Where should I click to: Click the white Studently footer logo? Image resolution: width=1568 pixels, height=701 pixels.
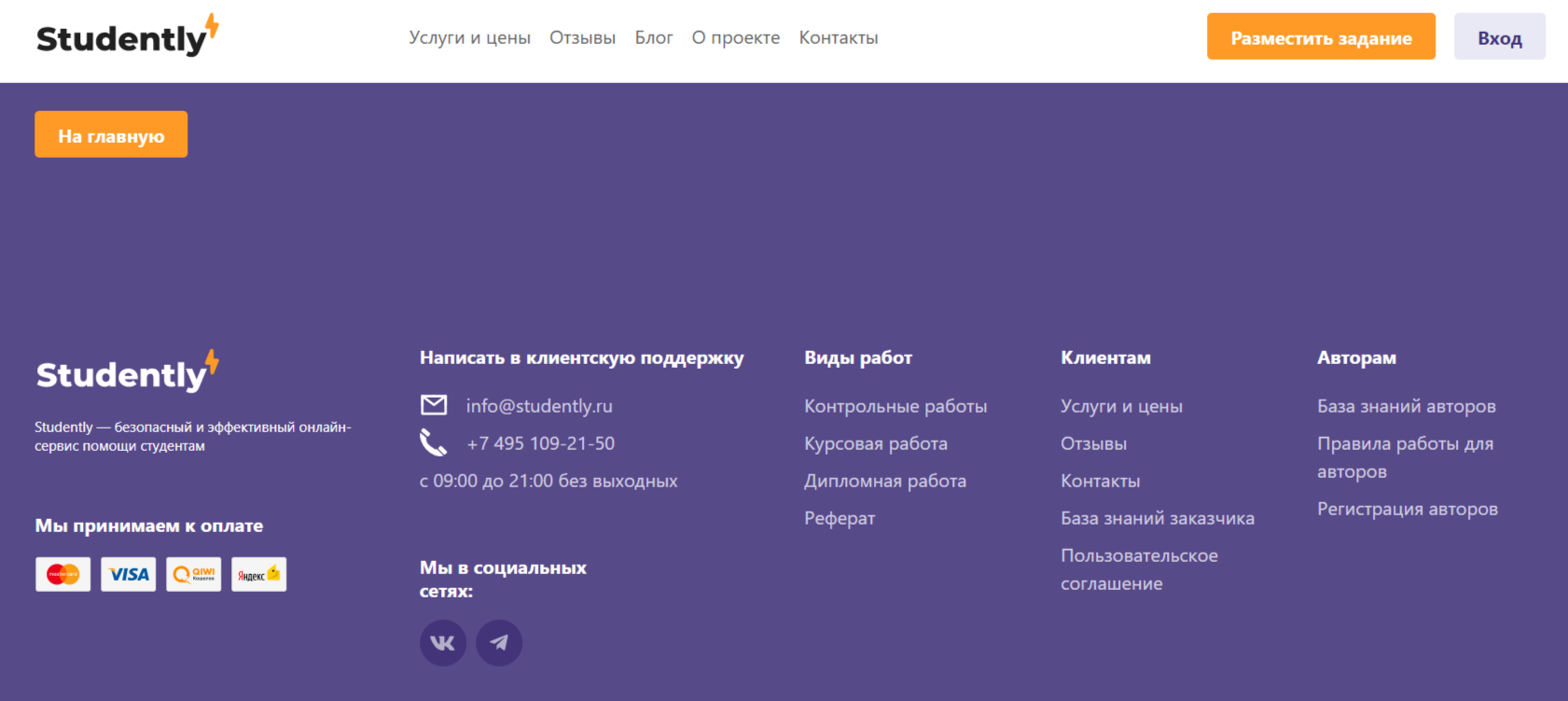[127, 372]
